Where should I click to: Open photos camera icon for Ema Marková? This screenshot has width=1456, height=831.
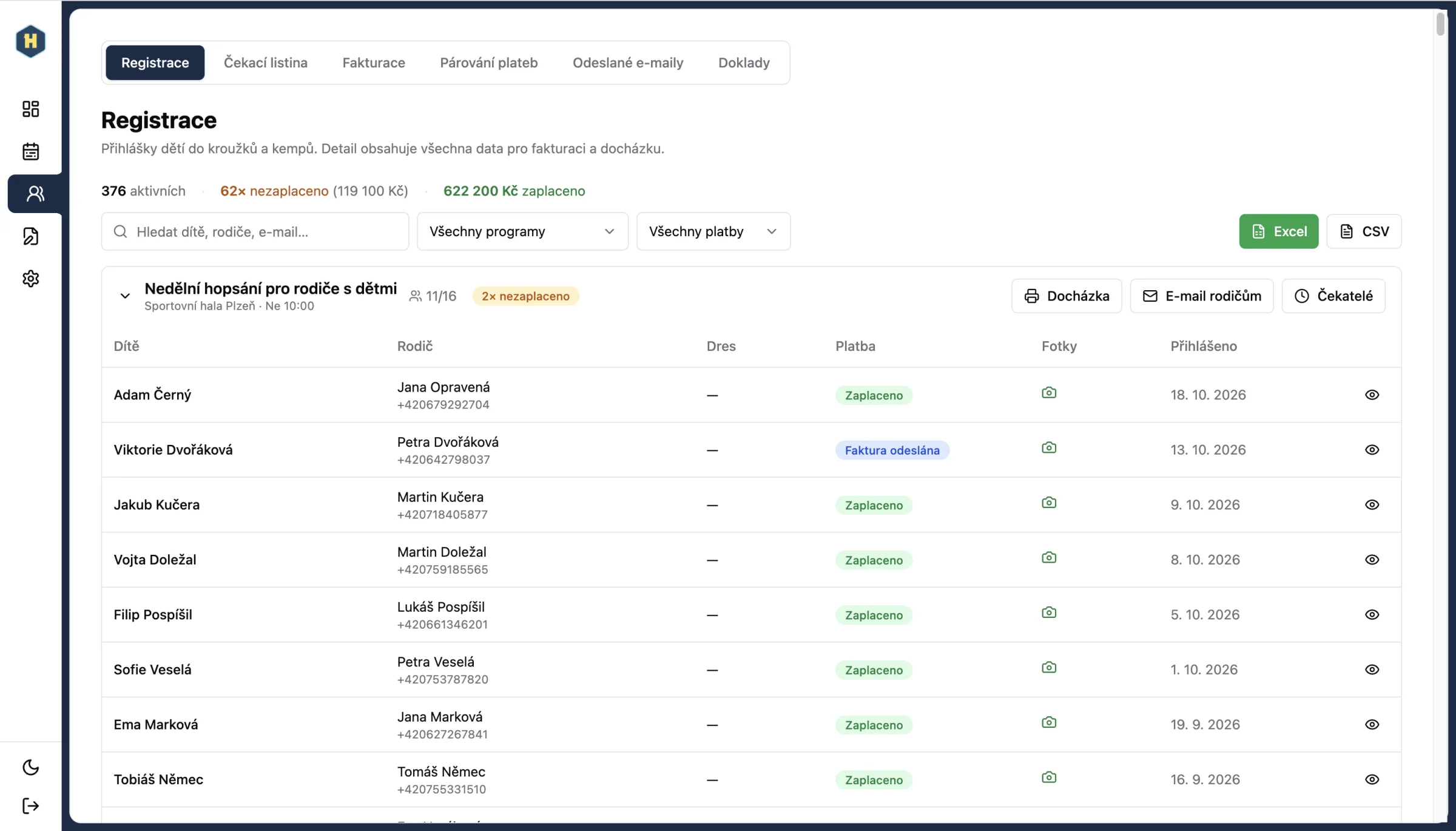click(x=1049, y=722)
